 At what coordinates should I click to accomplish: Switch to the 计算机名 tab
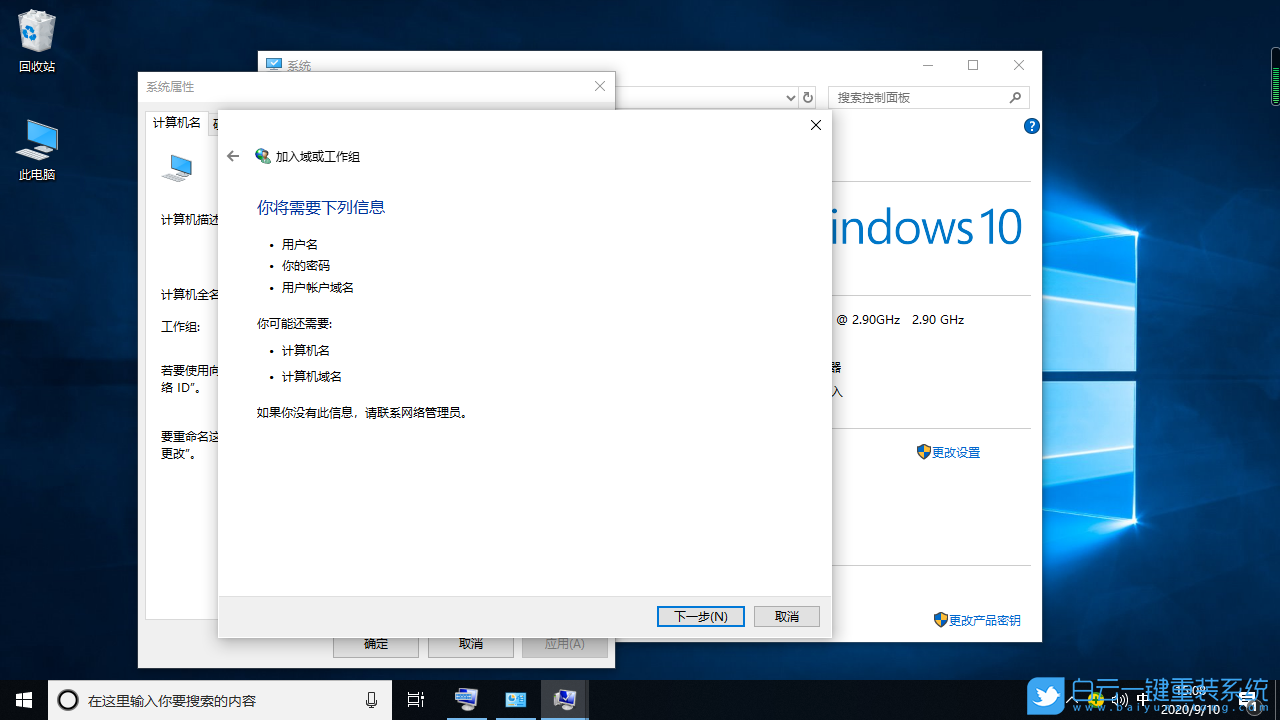click(176, 122)
